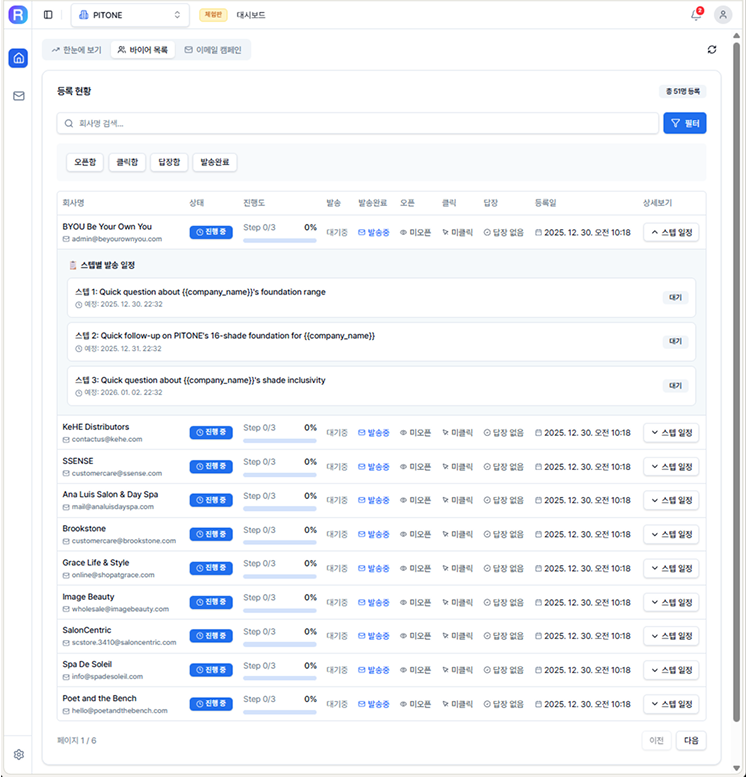The width and height of the screenshot is (746, 778).
Task: Click admin@beyourownyou.com email
Action: point(117,239)
